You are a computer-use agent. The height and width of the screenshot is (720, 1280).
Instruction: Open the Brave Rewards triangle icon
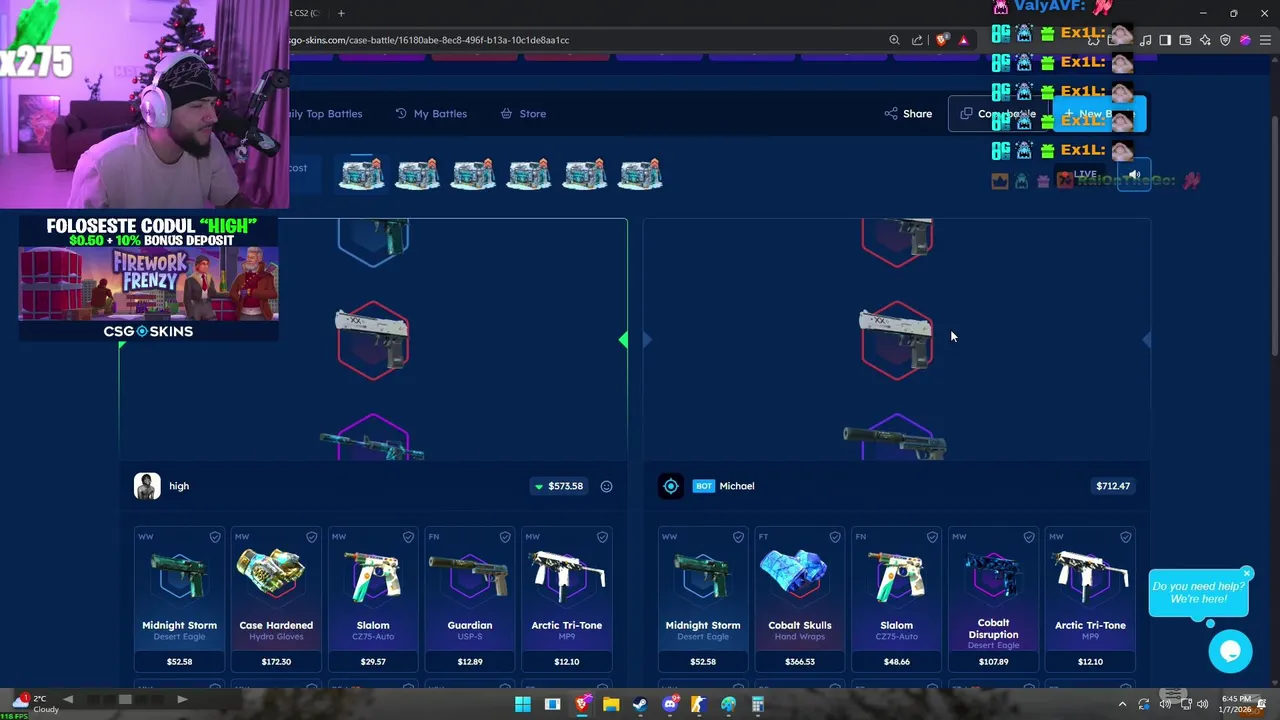click(963, 40)
